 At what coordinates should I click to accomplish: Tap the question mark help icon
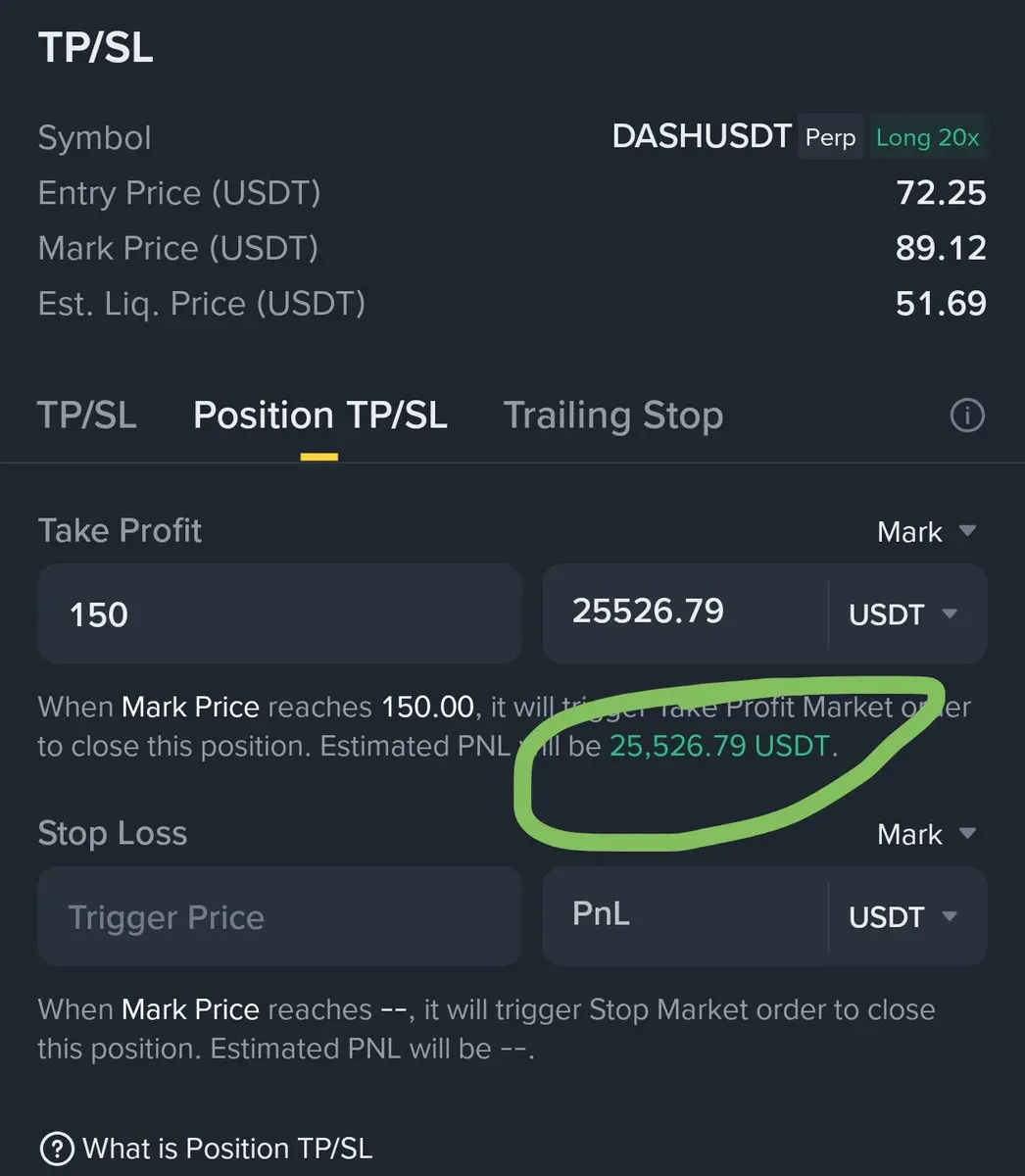coord(57,1148)
